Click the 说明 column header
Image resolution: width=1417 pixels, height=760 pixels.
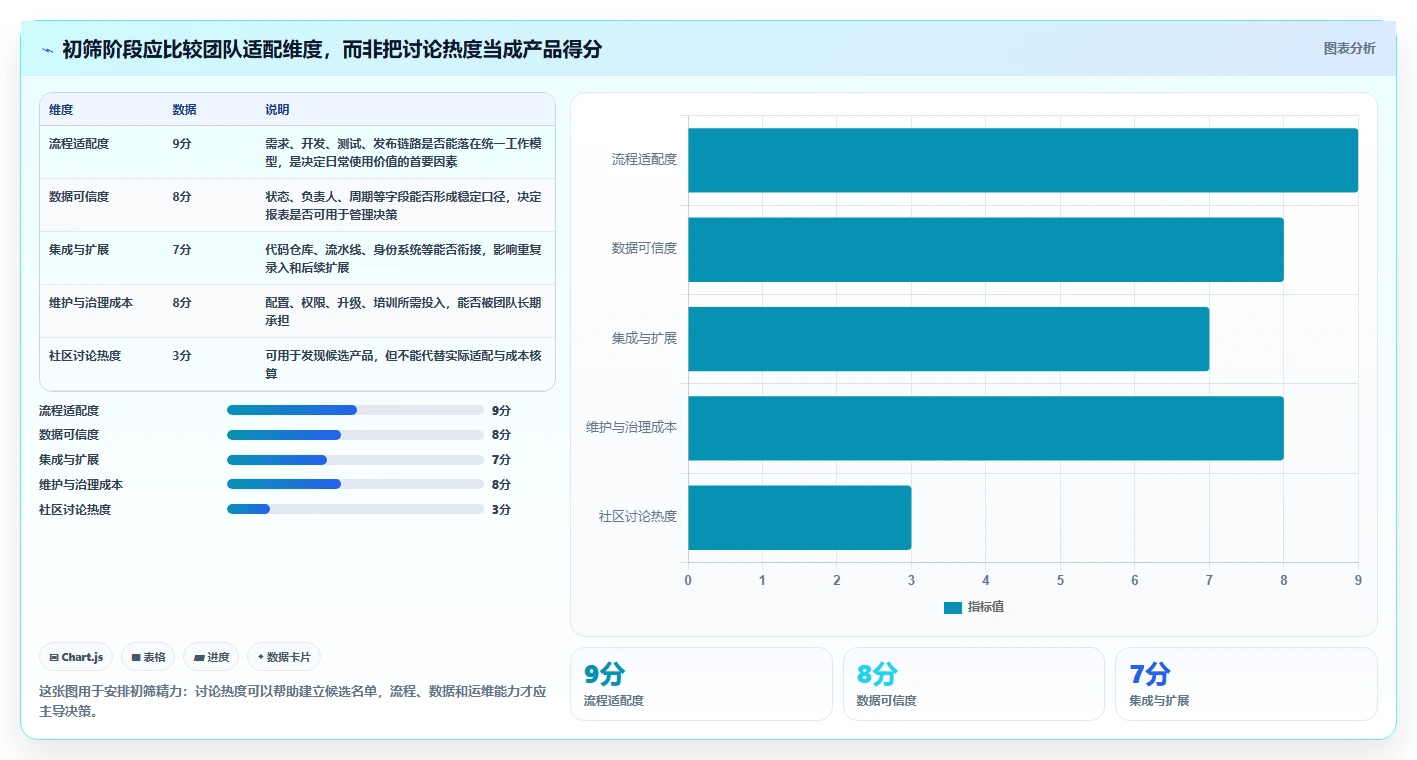277,110
